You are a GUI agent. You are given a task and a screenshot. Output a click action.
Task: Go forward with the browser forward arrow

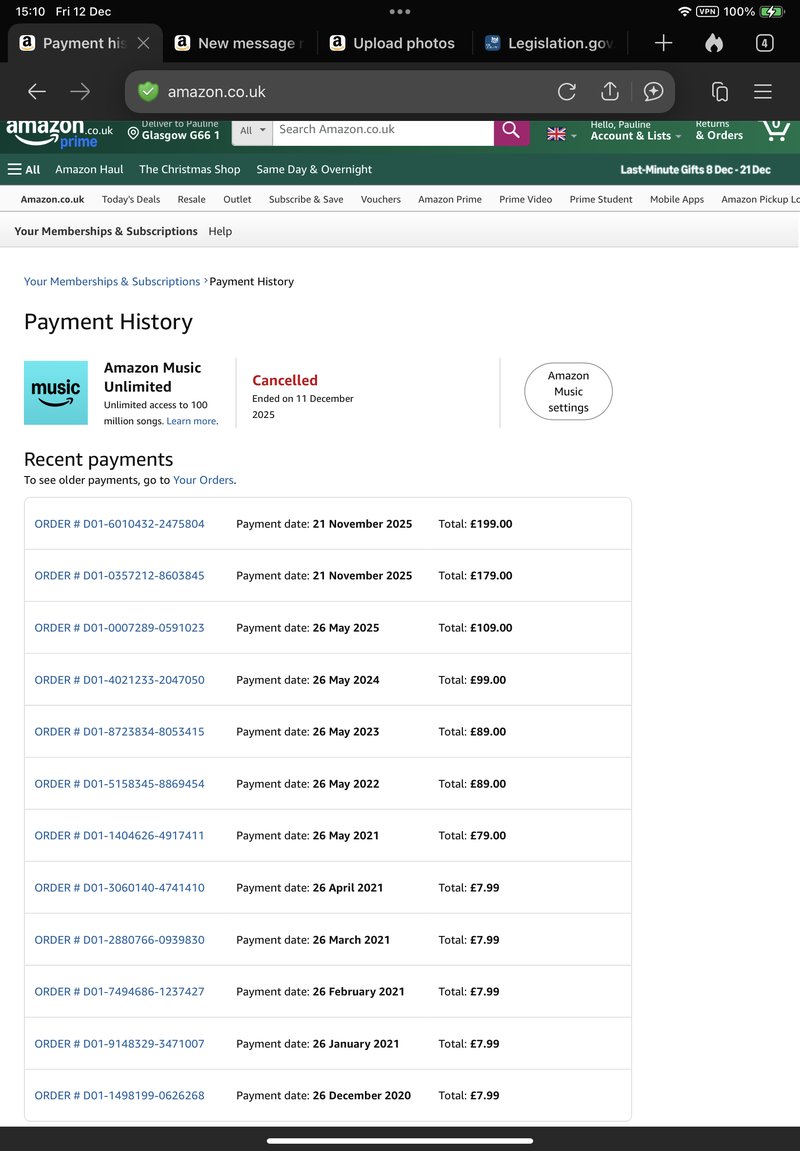coord(80,92)
